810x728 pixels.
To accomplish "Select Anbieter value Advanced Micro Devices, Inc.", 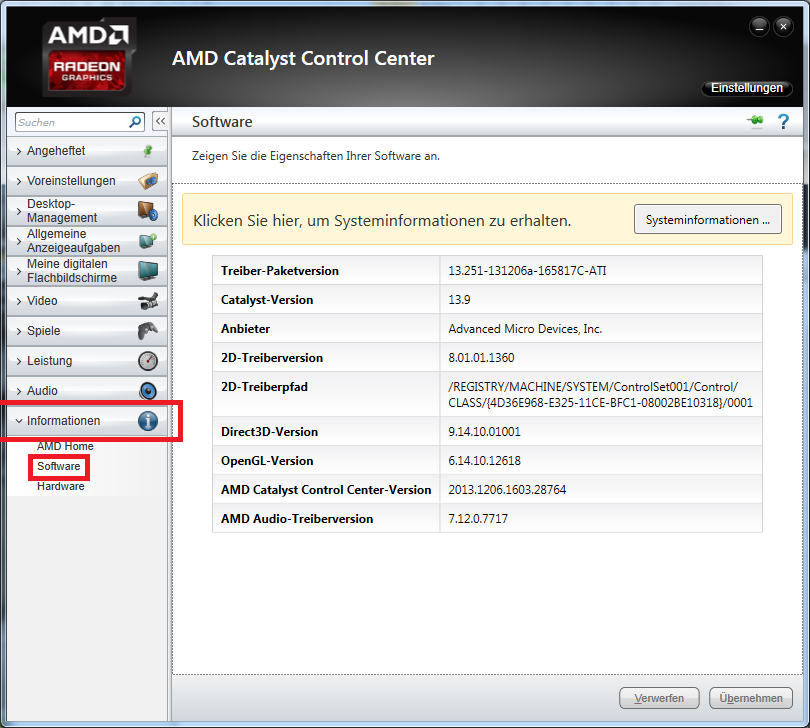I will 525,329.
